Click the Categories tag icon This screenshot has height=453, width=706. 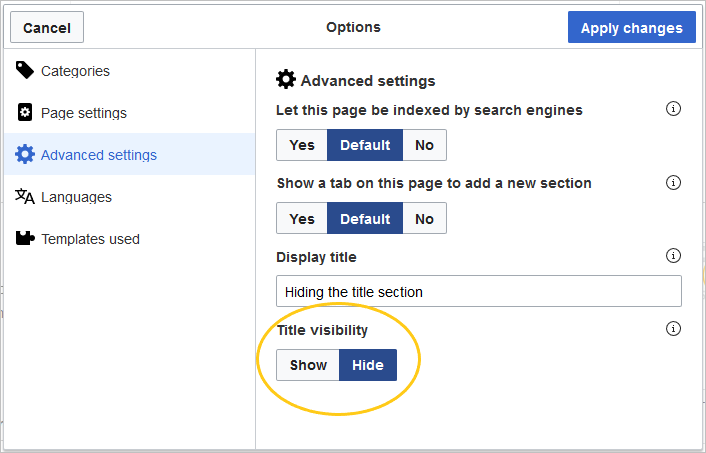click(24, 70)
